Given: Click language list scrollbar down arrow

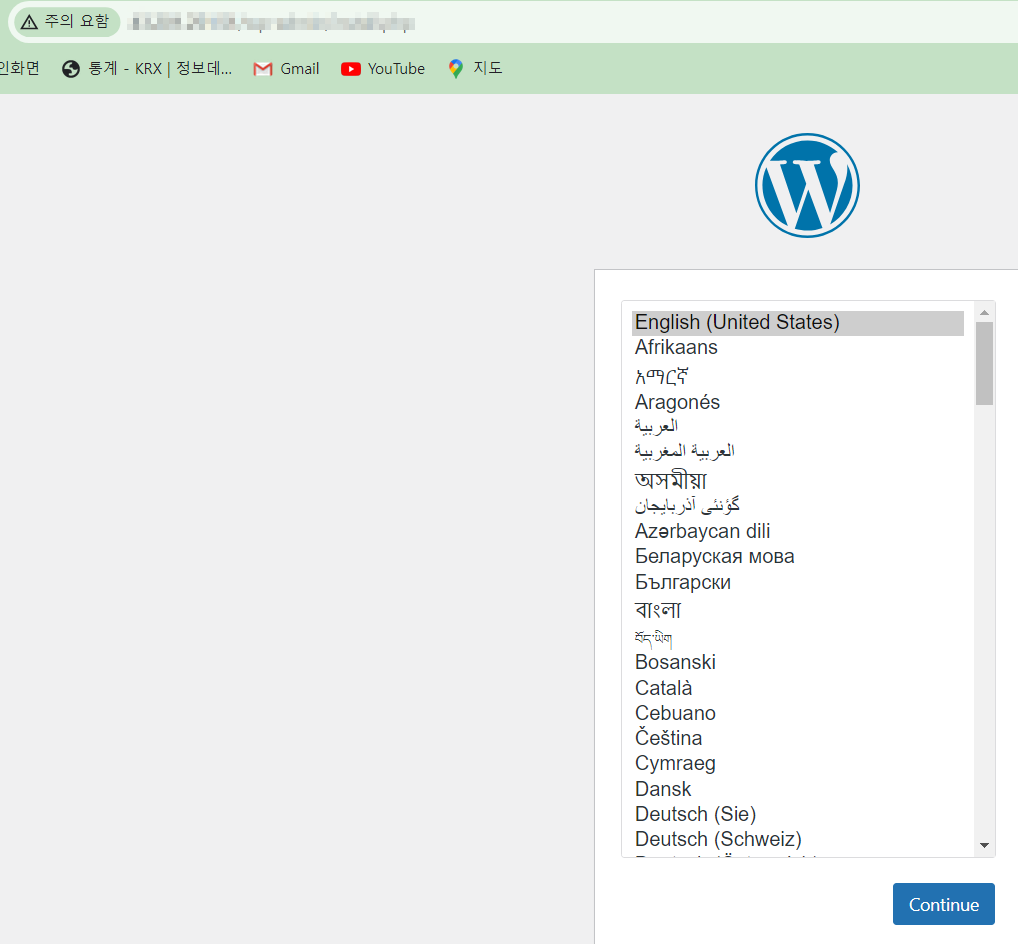Looking at the screenshot, I should [x=984, y=845].
